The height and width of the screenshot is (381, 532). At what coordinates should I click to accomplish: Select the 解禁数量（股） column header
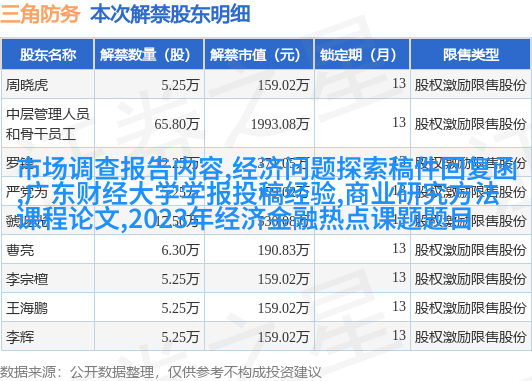coord(149,55)
